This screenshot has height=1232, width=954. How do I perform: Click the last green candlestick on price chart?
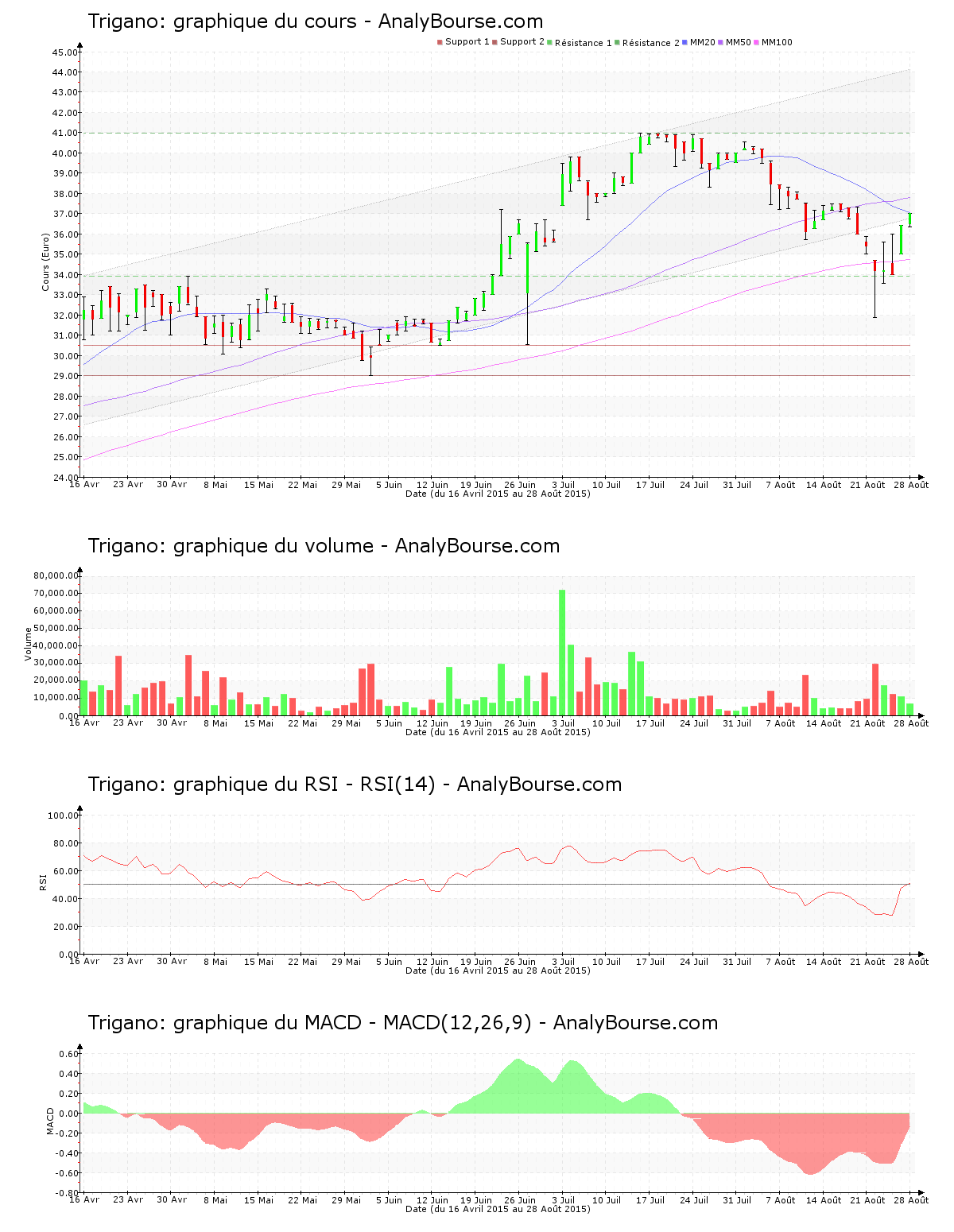(x=910, y=219)
